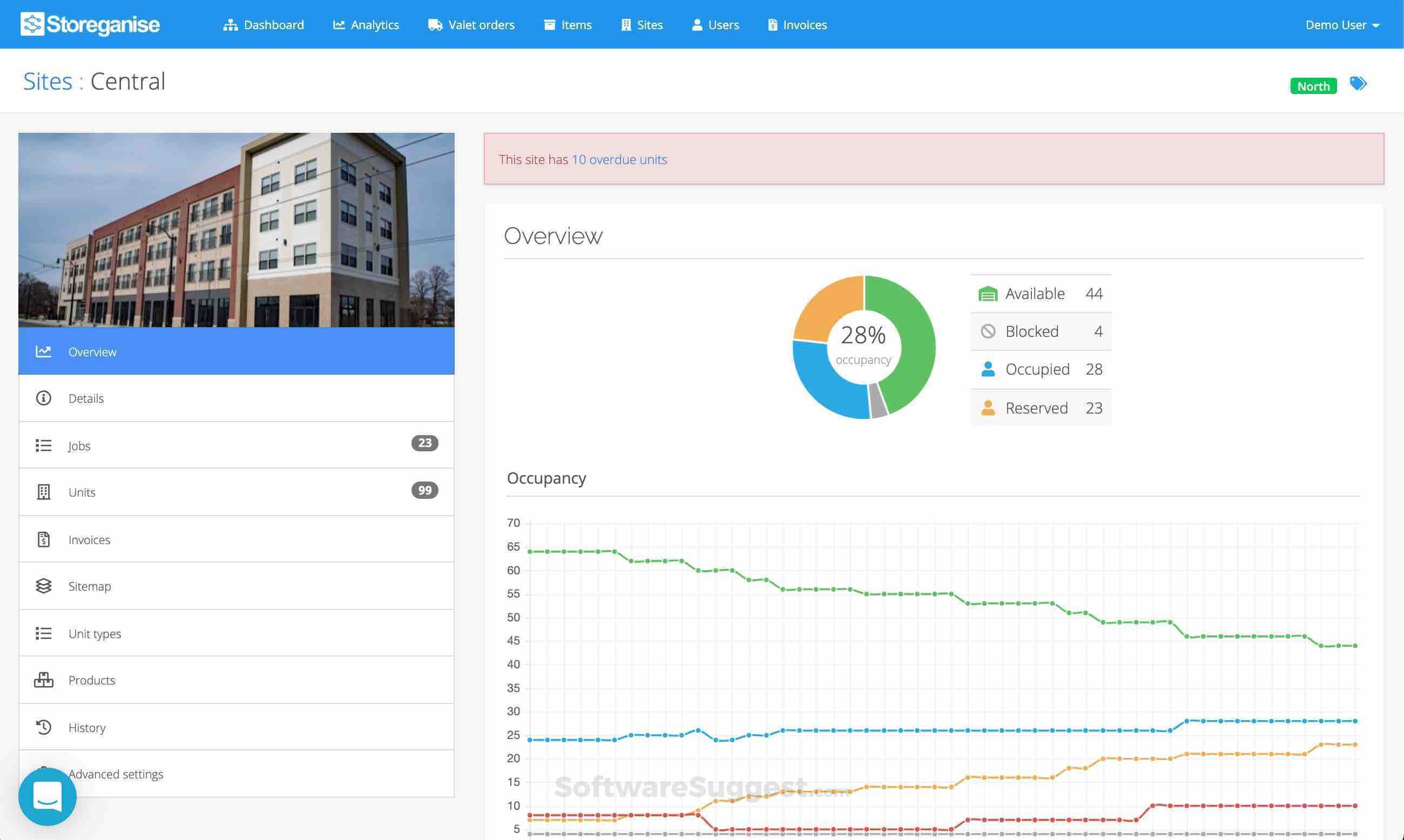This screenshot has height=840, width=1404.
Task: Click the Sitemap layers icon
Action: click(44, 586)
